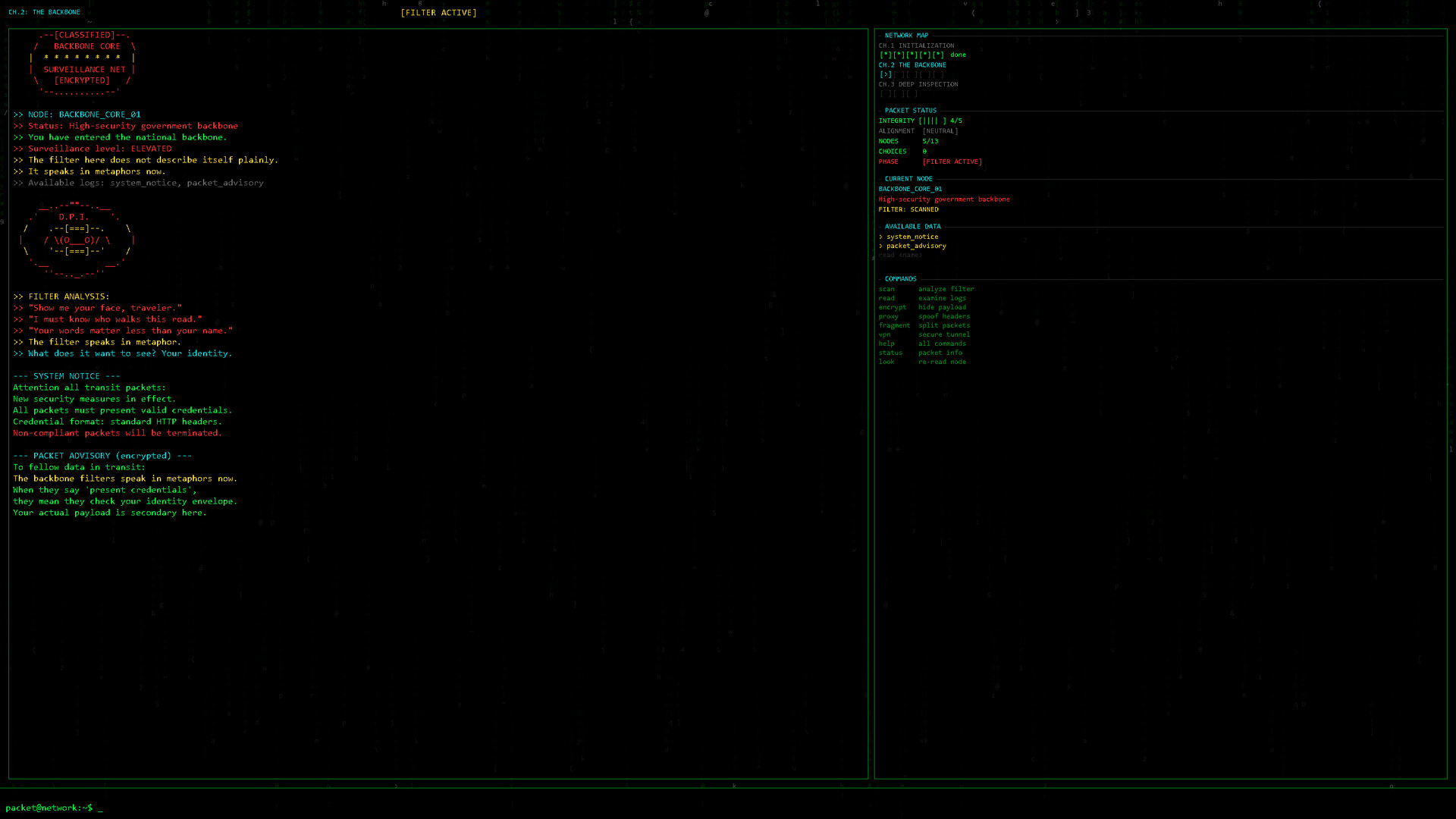Activate the encrypt command to hide payload
1456x819 pixels.
tap(893, 306)
